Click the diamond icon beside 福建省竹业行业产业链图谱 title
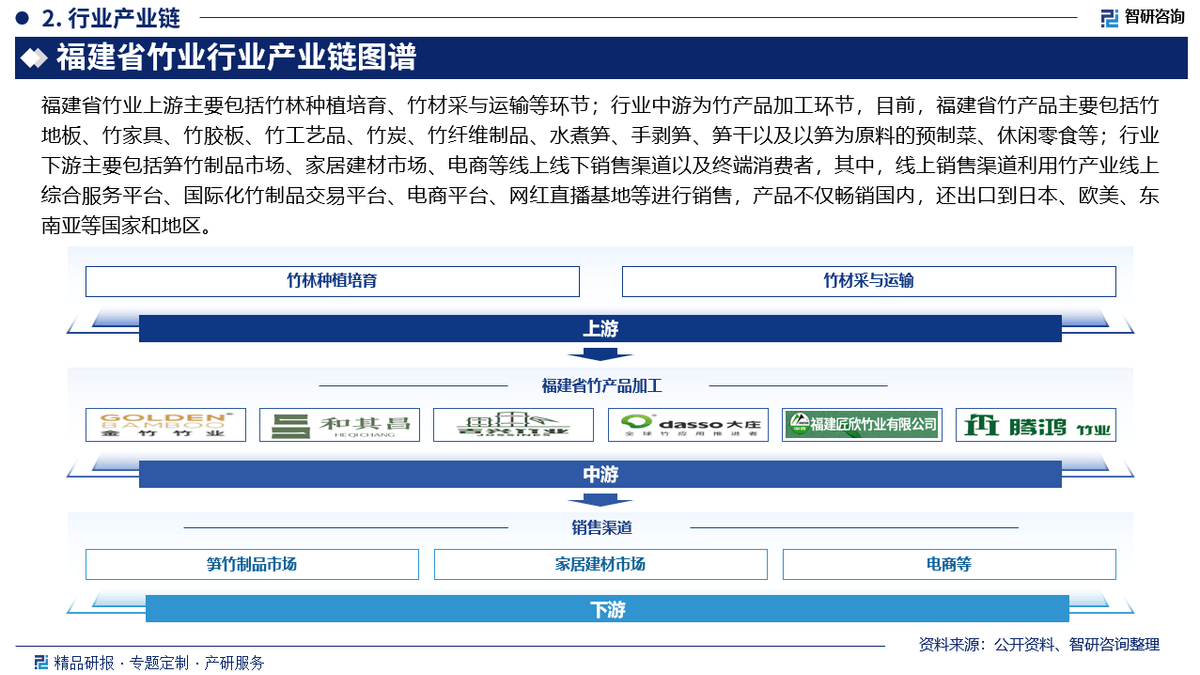The image size is (1200, 675). (x=35, y=59)
